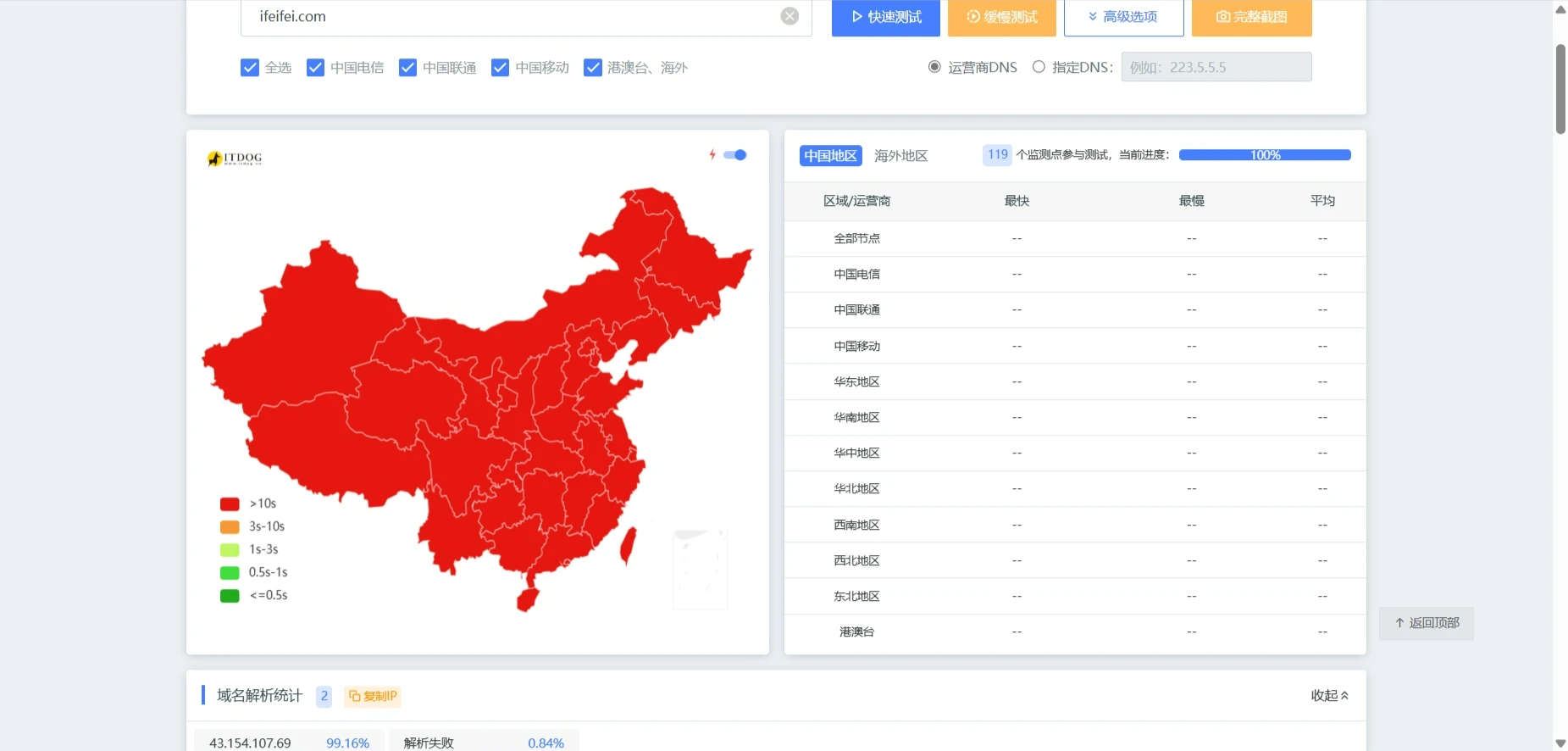
Task: Click the copy IP (复制IP) icon button
Action: click(373, 696)
